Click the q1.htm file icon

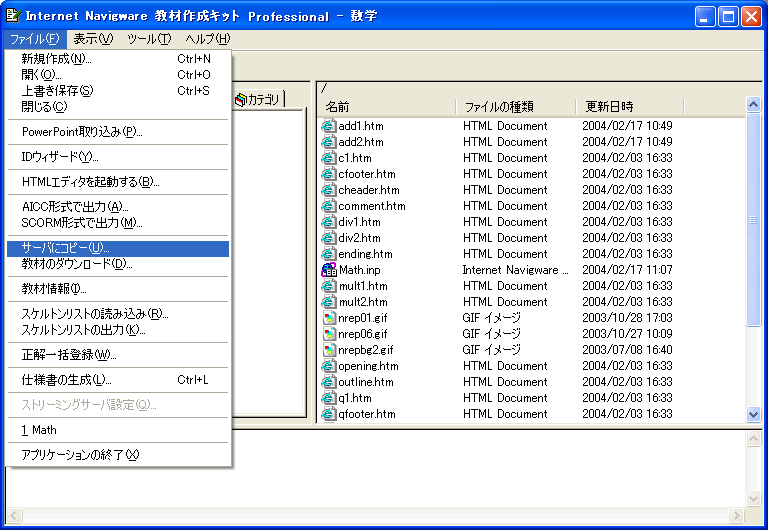[329, 398]
